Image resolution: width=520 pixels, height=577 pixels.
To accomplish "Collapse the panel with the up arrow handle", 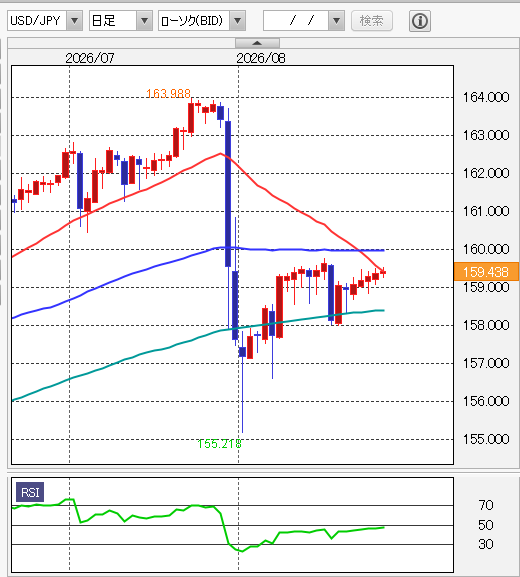I will tap(257, 43).
